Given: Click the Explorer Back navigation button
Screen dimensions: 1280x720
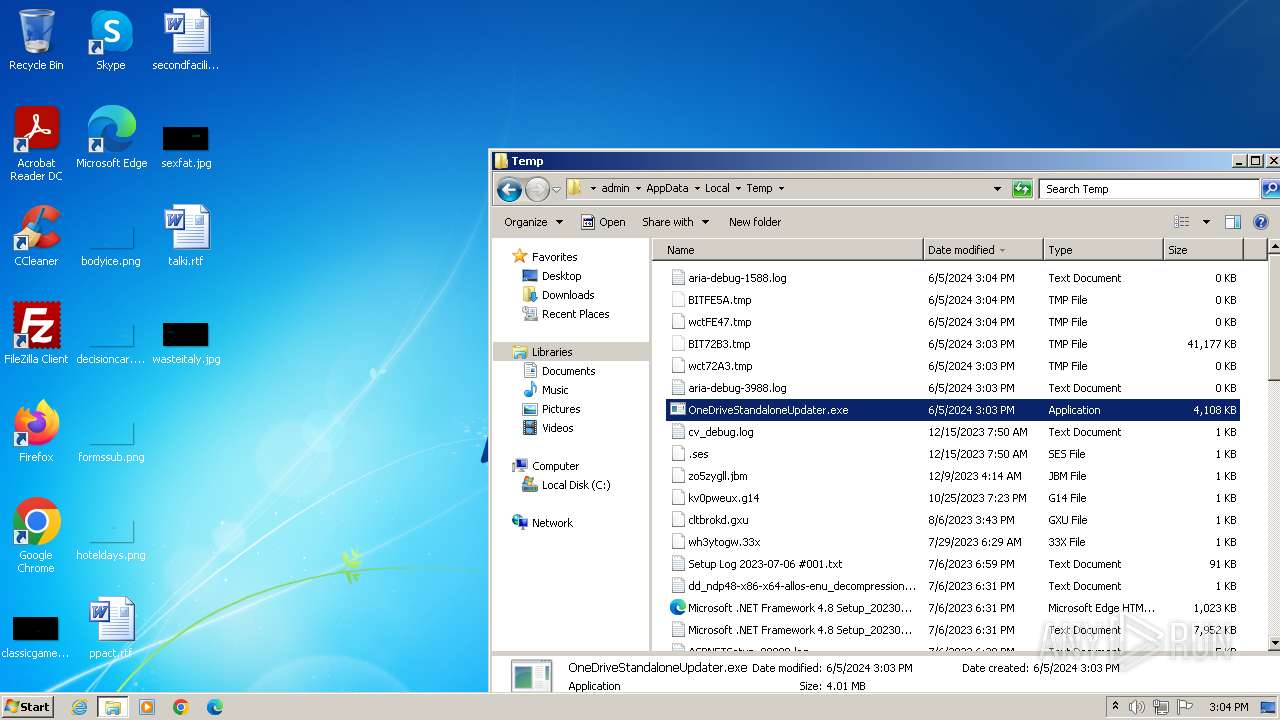Looking at the screenshot, I should 509,189.
